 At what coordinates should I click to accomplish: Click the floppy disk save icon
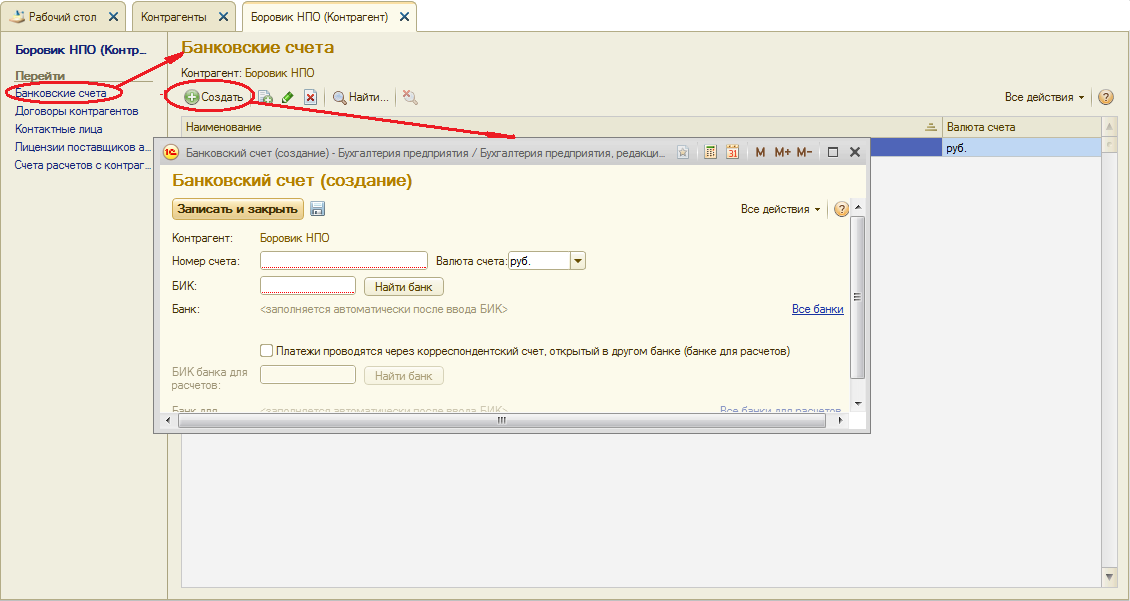317,209
